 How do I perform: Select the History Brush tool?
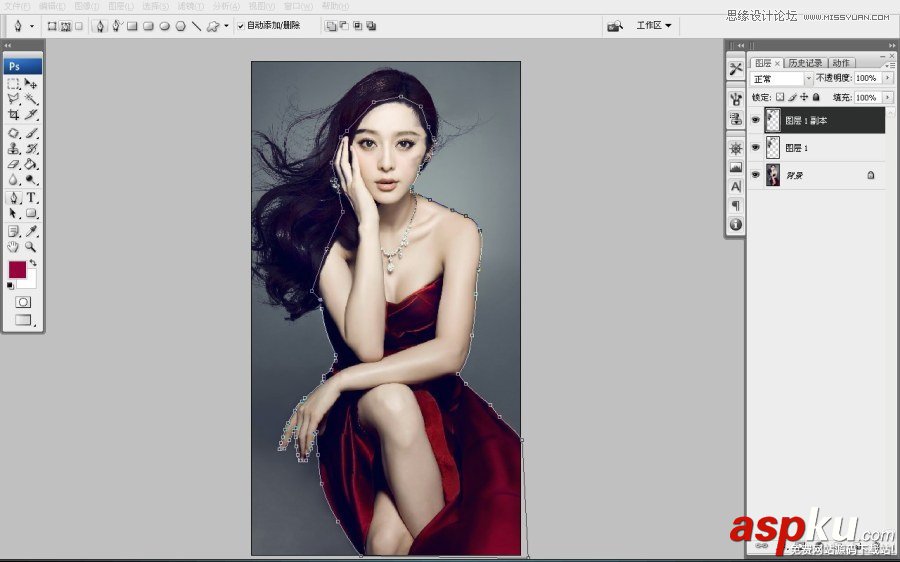31,149
